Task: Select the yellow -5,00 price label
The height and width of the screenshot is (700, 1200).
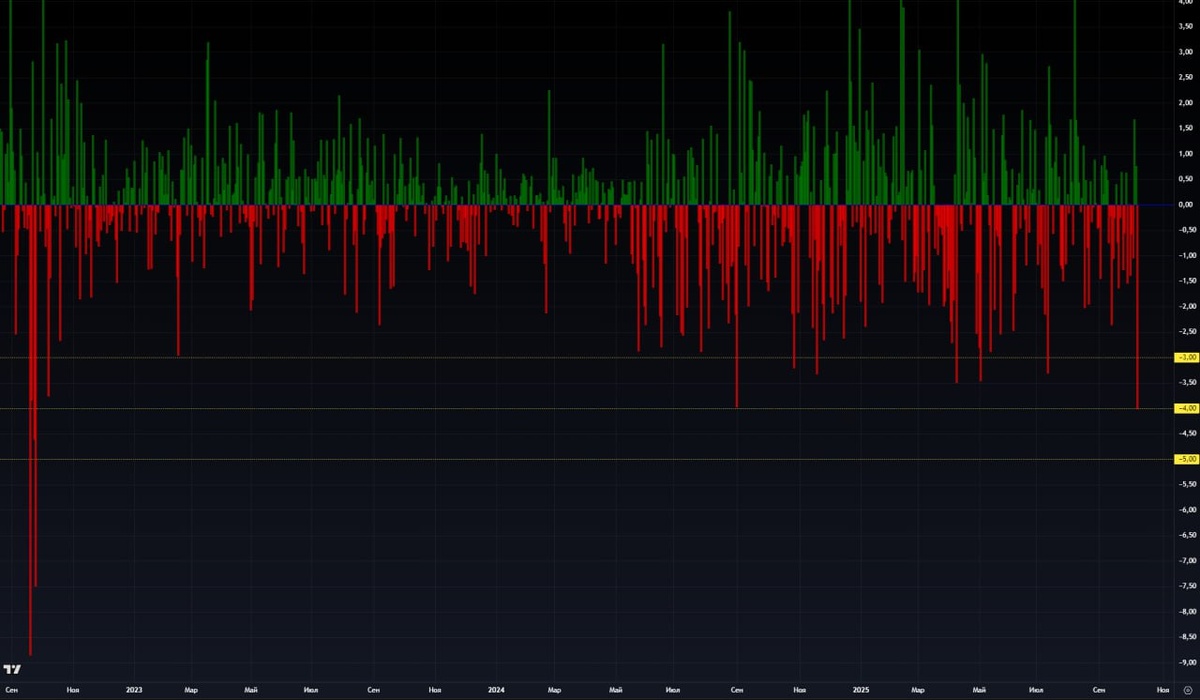Action: point(1187,459)
